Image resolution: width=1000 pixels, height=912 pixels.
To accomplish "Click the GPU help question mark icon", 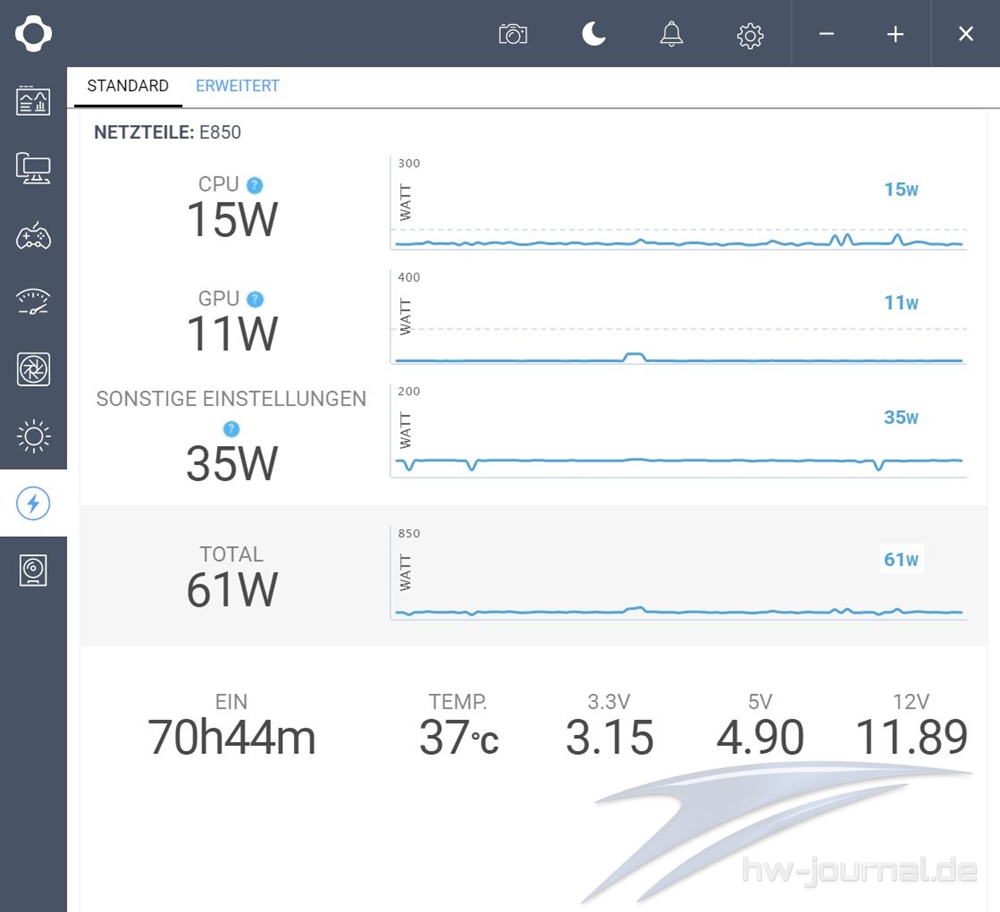I will pos(255,299).
